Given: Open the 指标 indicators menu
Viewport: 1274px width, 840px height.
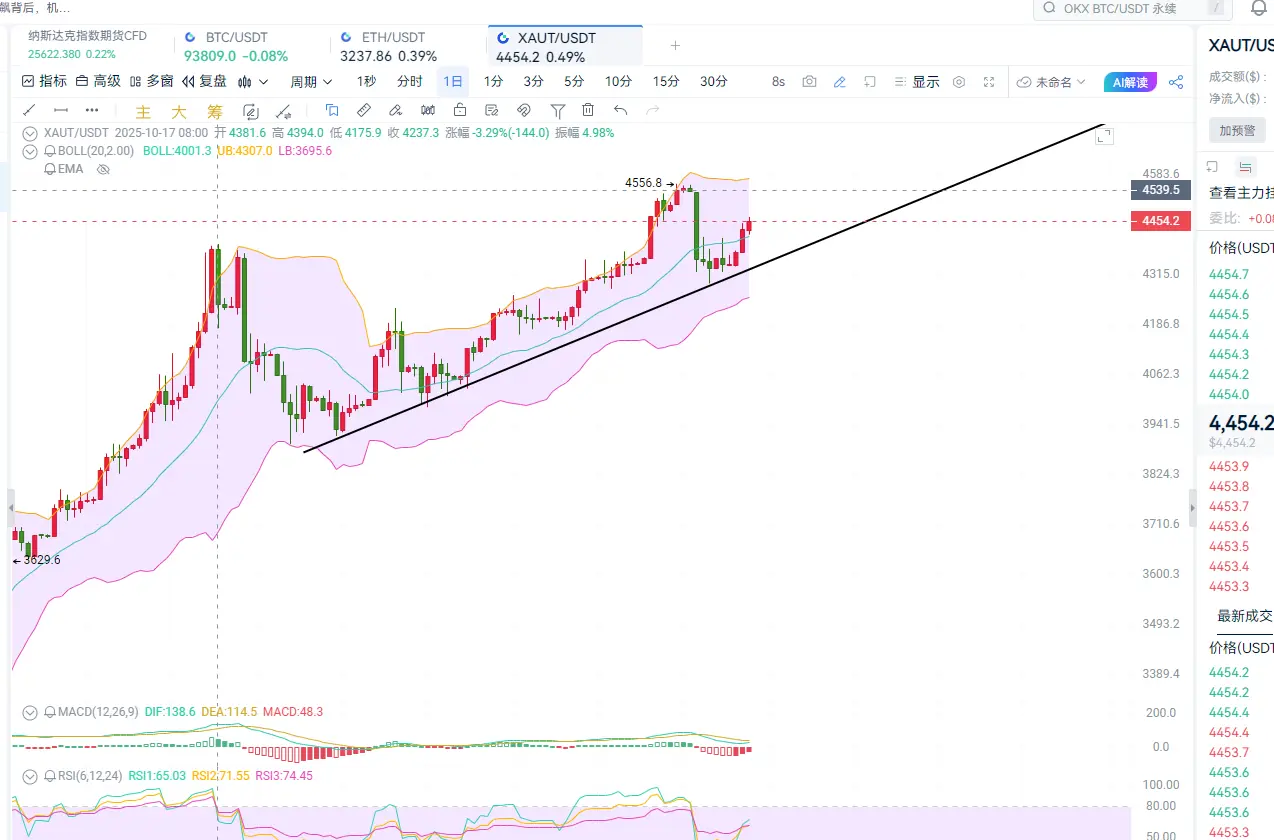Looking at the screenshot, I should click(44, 82).
